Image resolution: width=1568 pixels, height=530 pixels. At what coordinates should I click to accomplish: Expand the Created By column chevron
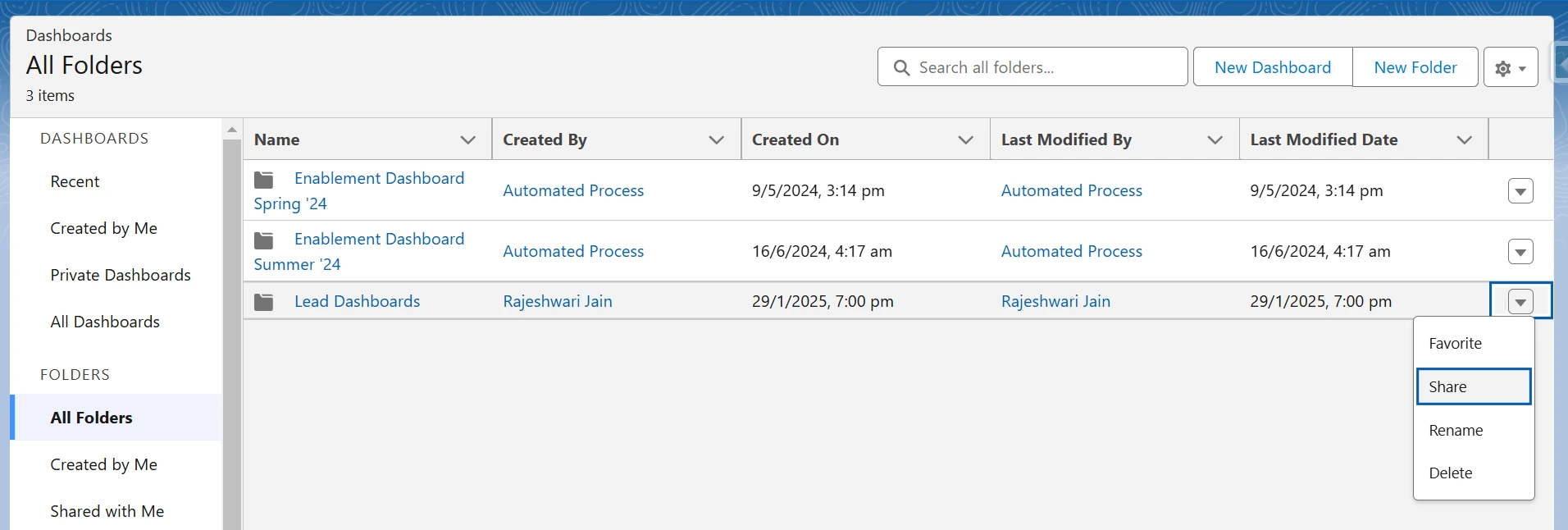716,140
